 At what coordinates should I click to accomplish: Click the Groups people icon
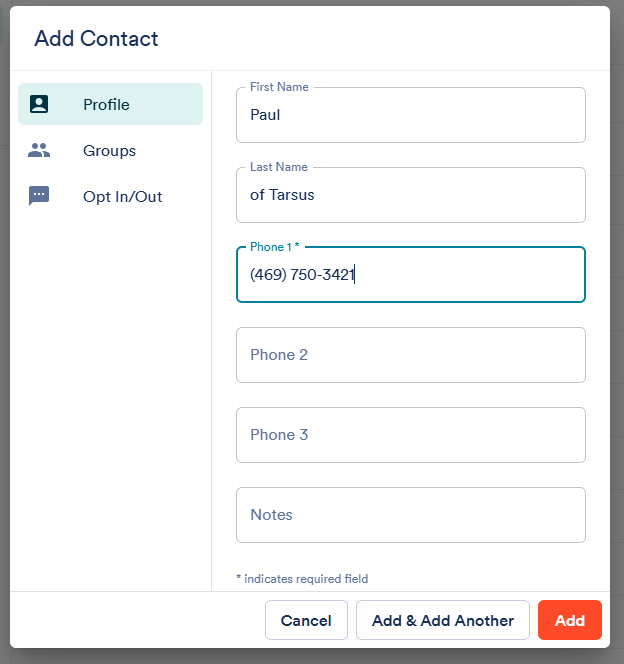pos(39,150)
